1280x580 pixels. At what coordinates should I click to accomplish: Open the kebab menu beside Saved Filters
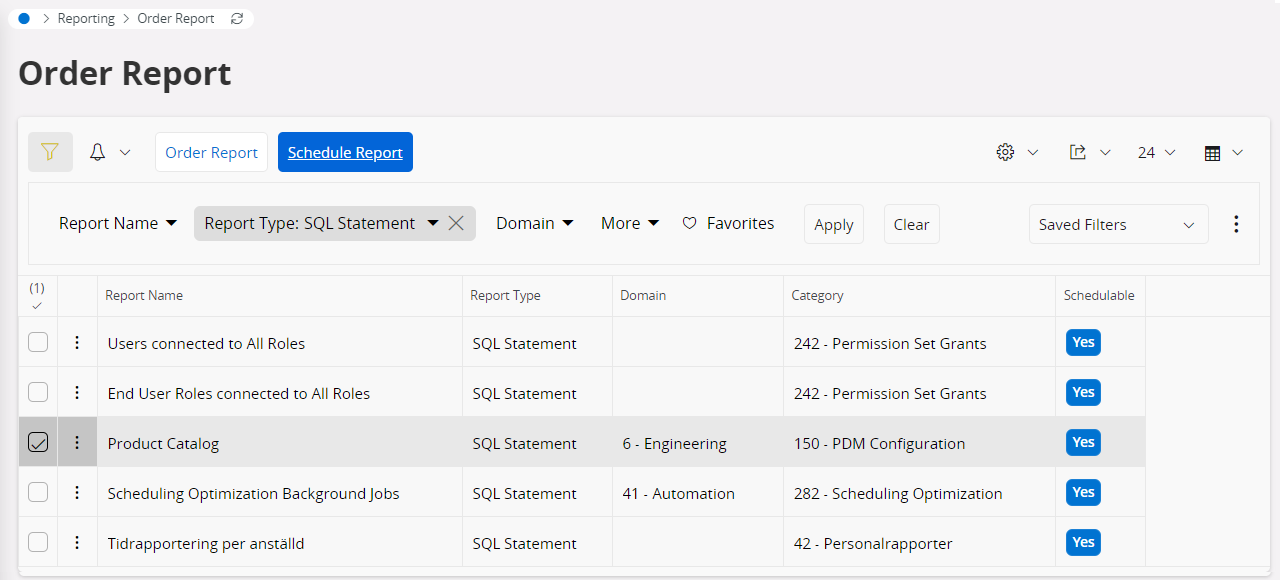(1237, 224)
